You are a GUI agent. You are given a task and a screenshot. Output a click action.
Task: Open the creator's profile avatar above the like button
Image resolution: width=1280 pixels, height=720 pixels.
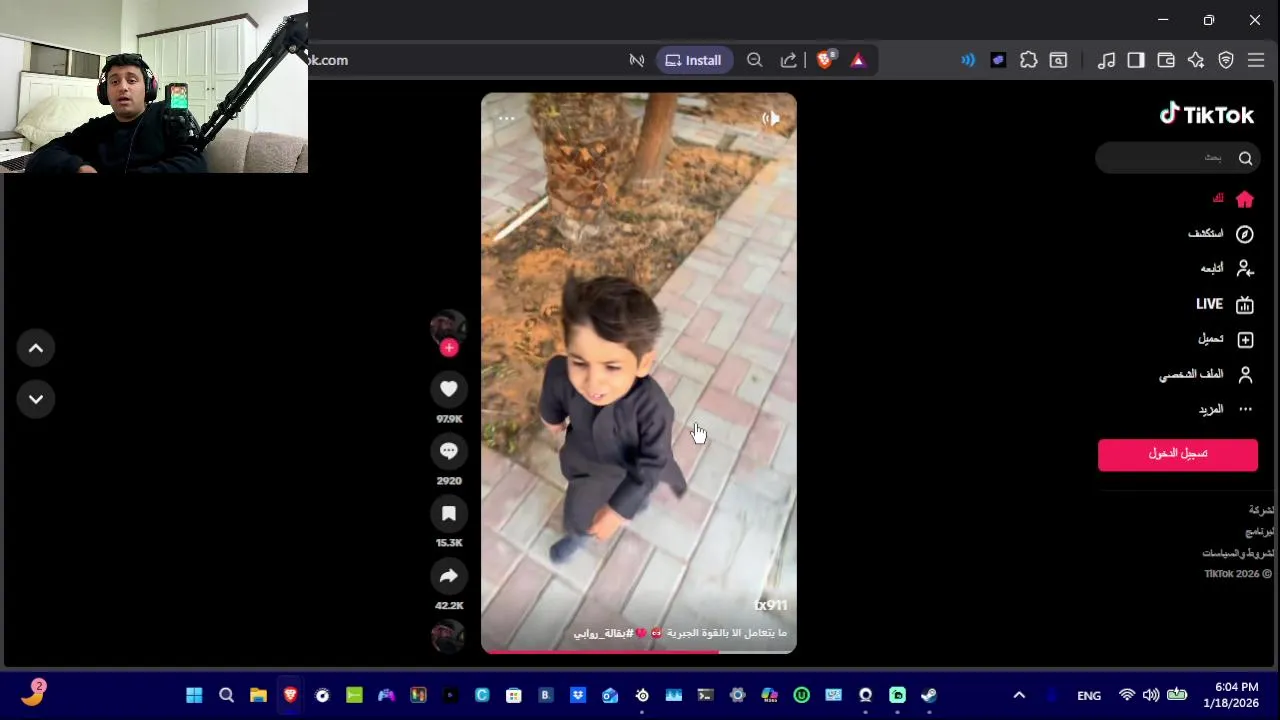click(448, 327)
